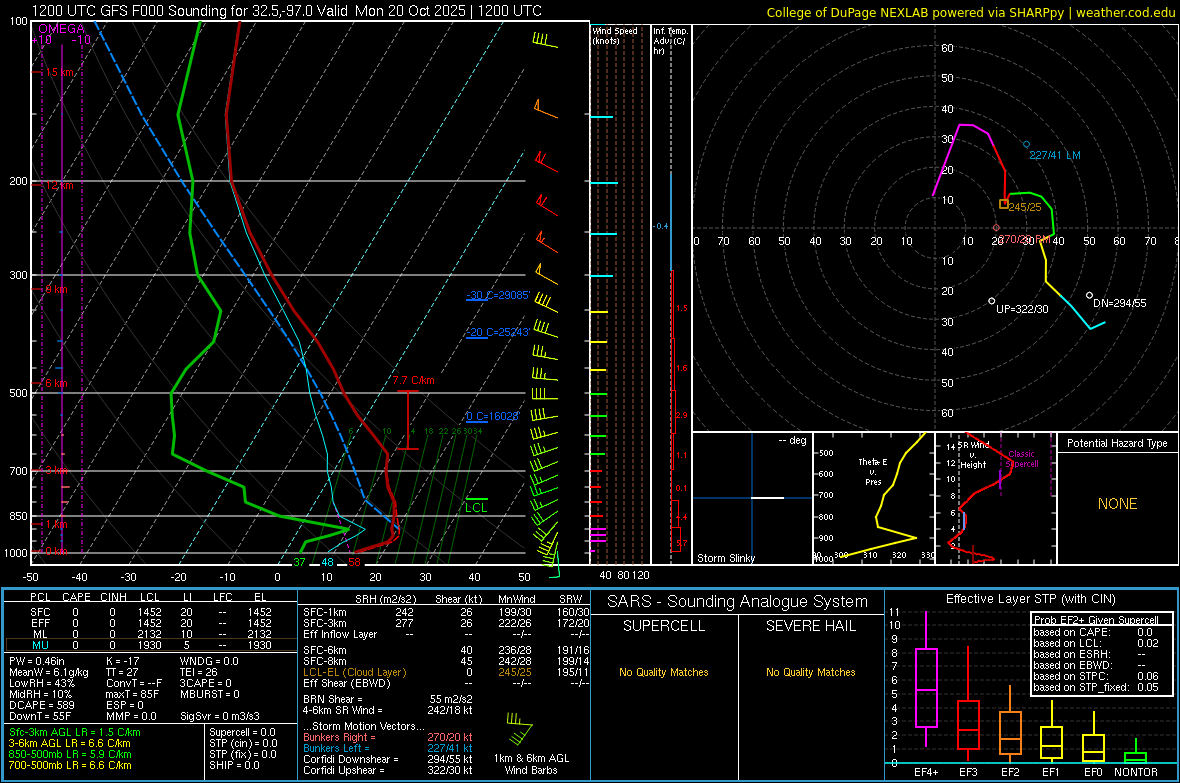Click the MBURST = 0 value
This screenshot has height=783, width=1180.
209,694
